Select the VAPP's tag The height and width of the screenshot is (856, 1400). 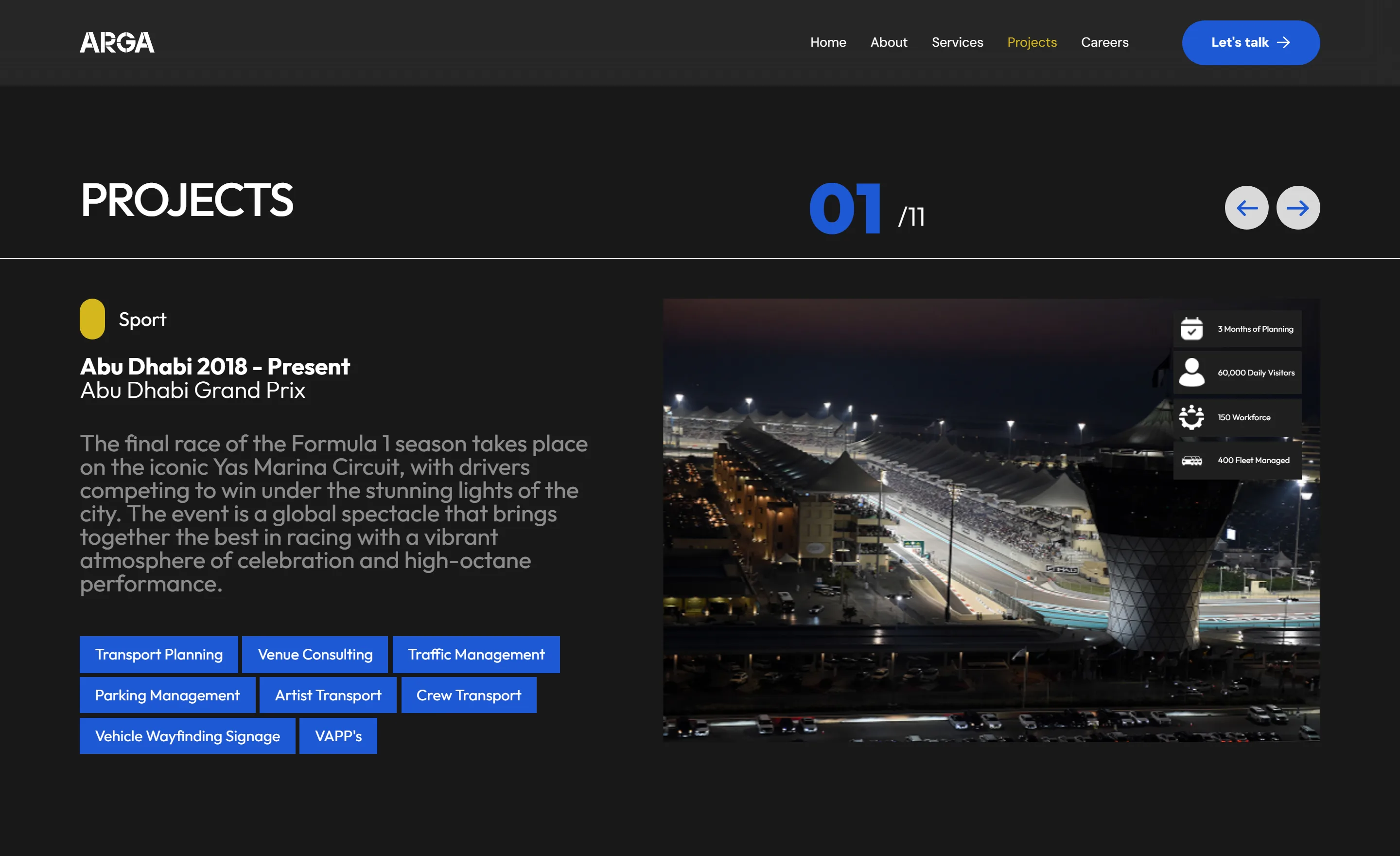coord(338,736)
